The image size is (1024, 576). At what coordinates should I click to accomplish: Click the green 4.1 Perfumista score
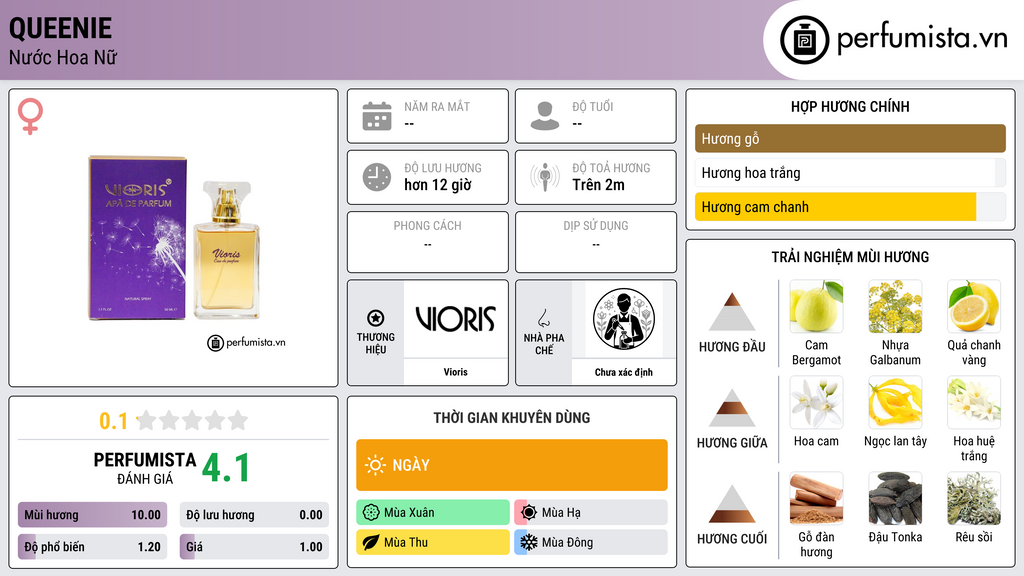(226, 468)
